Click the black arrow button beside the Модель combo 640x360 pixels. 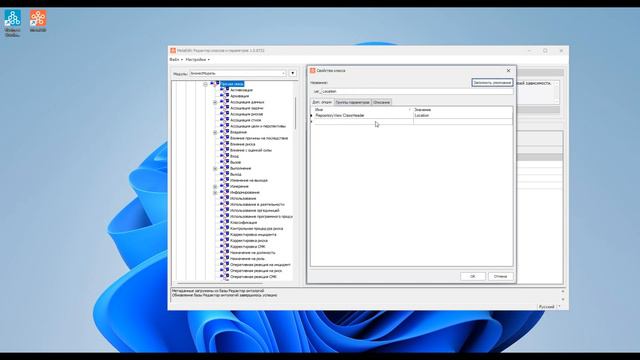pos(293,73)
